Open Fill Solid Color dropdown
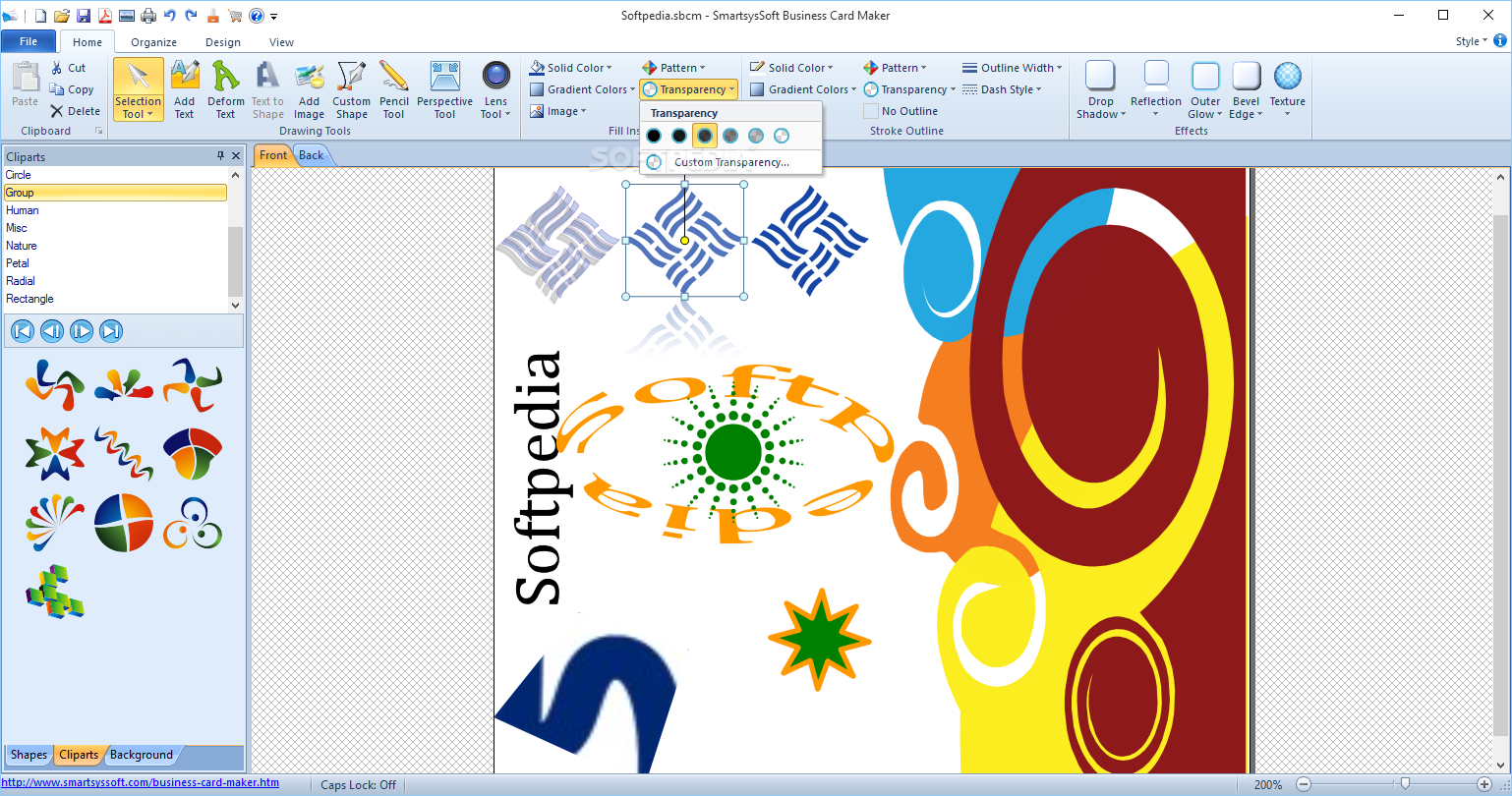The width and height of the screenshot is (1512, 796). (570, 68)
